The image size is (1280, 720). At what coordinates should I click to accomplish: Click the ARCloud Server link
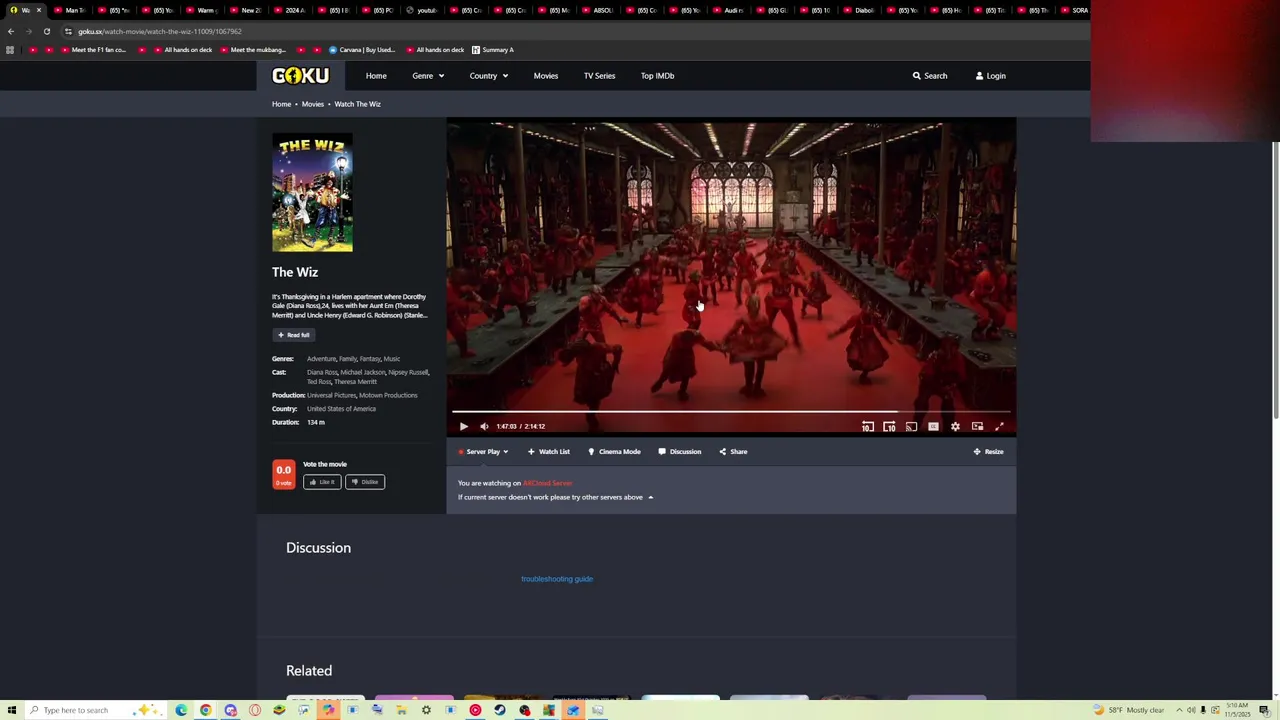pos(547,483)
